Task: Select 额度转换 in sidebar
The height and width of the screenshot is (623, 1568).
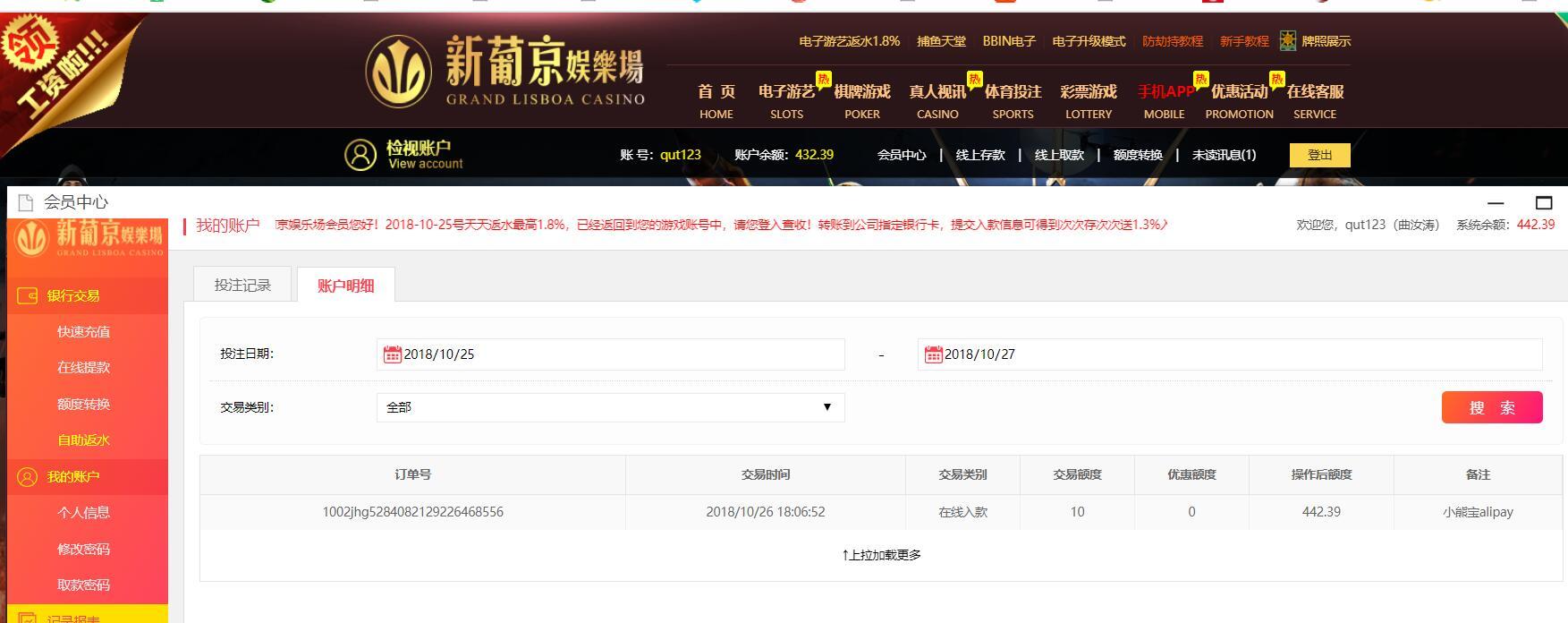Action: (83, 405)
